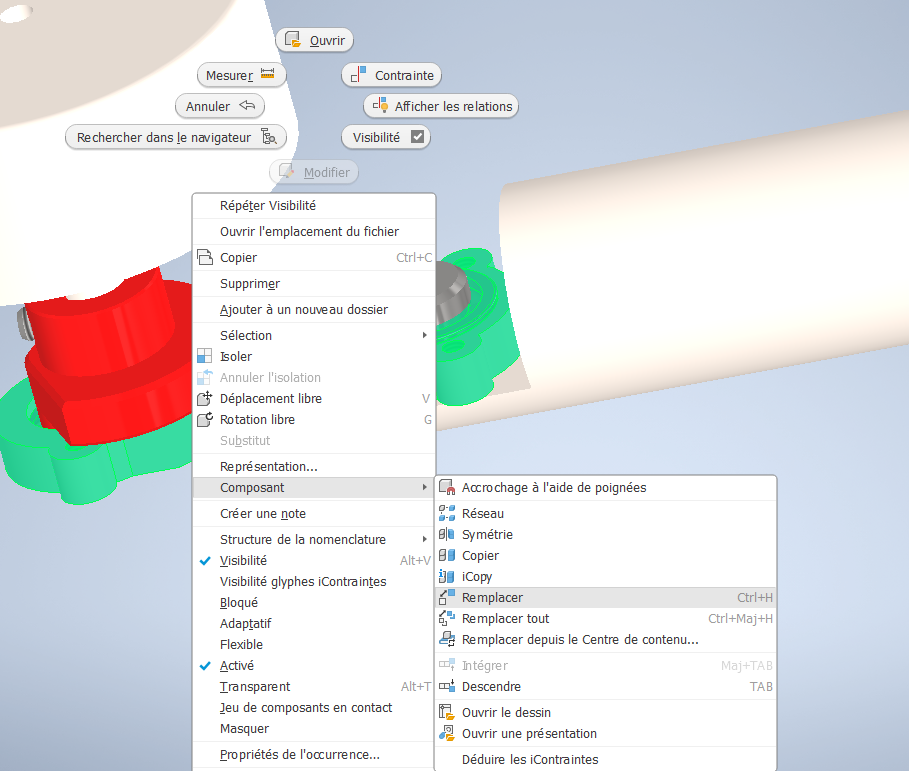Click the Contrainte button
The height and width of the screenshot is (771, 909).
[x=392, y=76]
